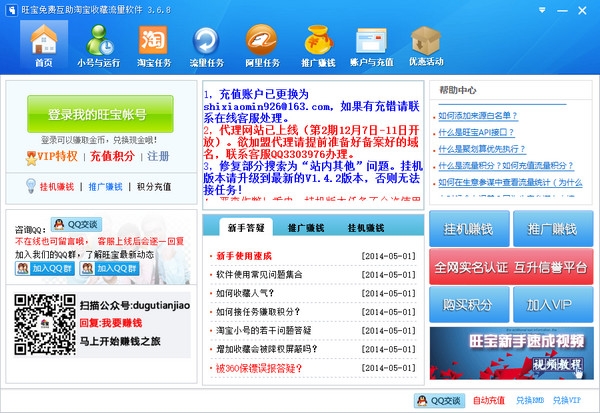Open 淘宝任务 toolbar icon
The width and height of the screenshot is (600, 413).
coord(154,46)
